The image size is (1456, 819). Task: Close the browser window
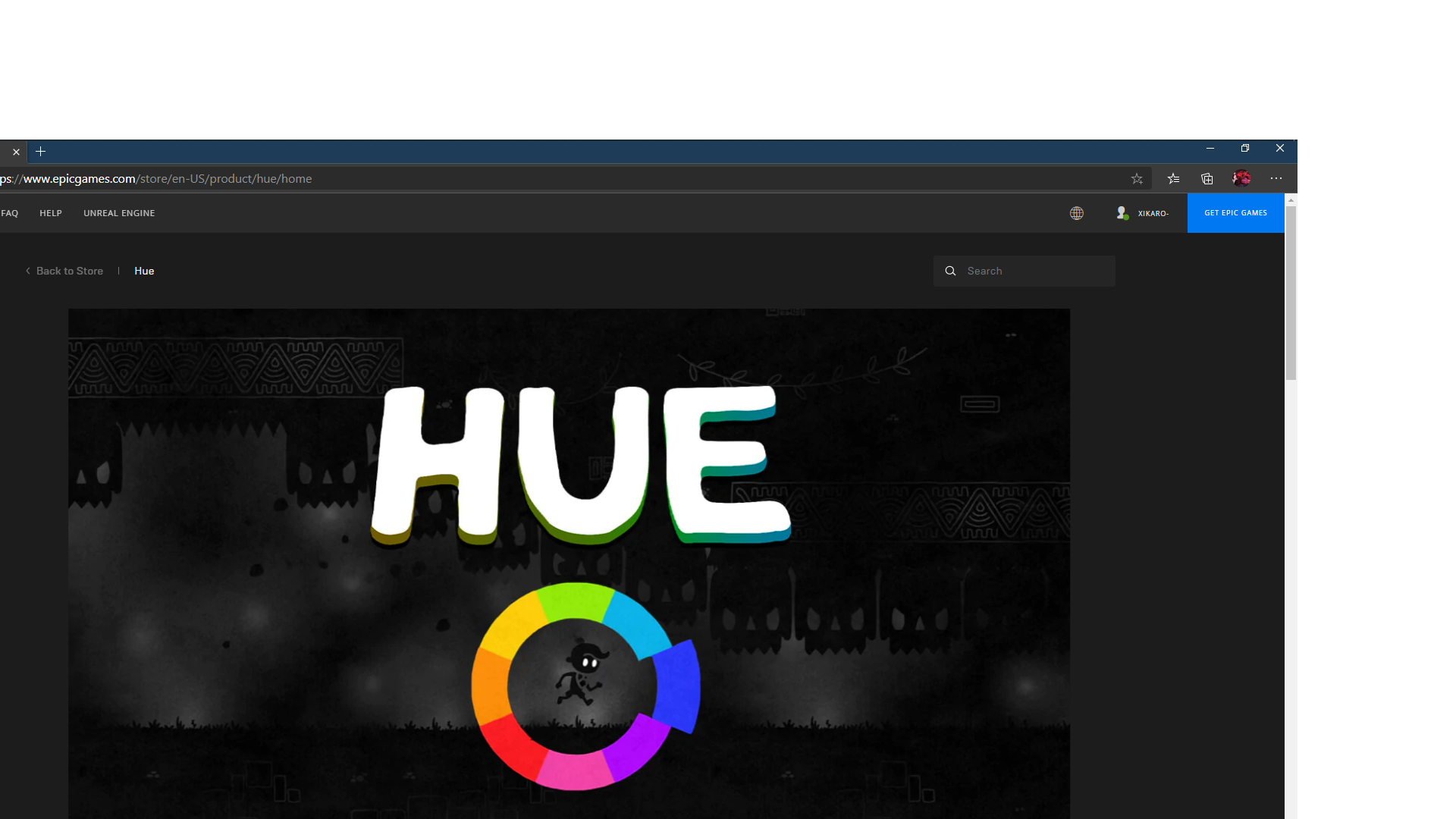point(1280,149)
